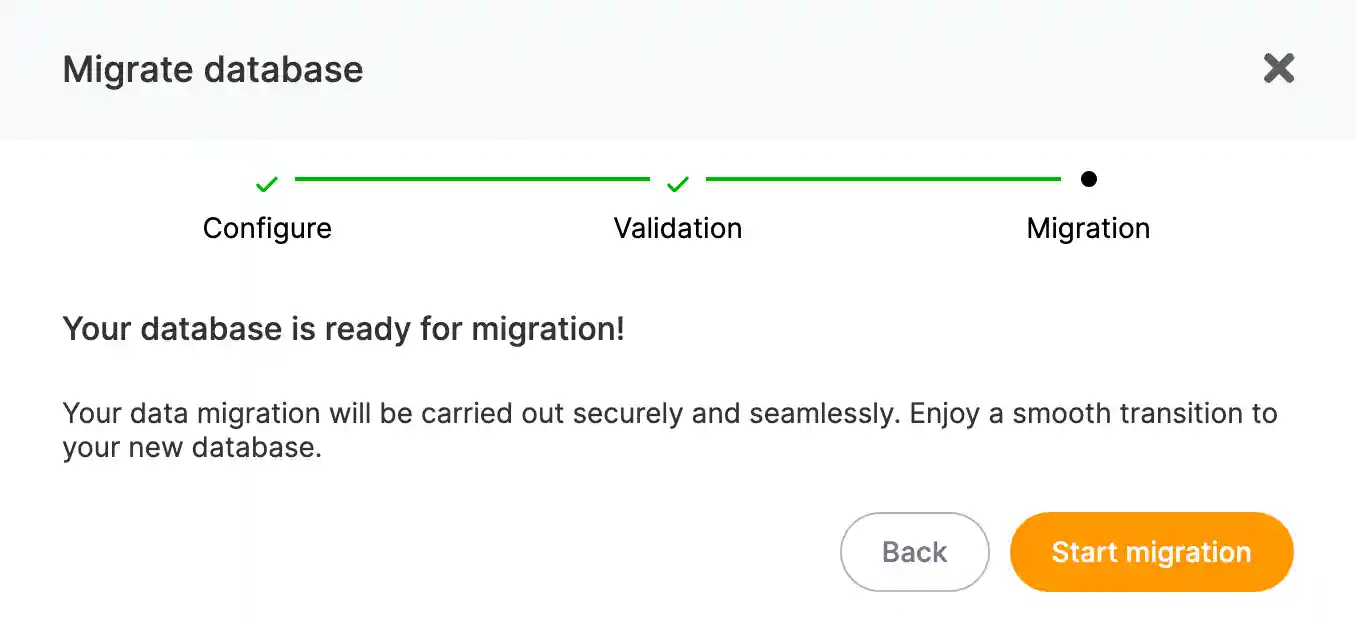Click the progress line between Configure and Validation

pyautogui.click(x=470, y=180)
